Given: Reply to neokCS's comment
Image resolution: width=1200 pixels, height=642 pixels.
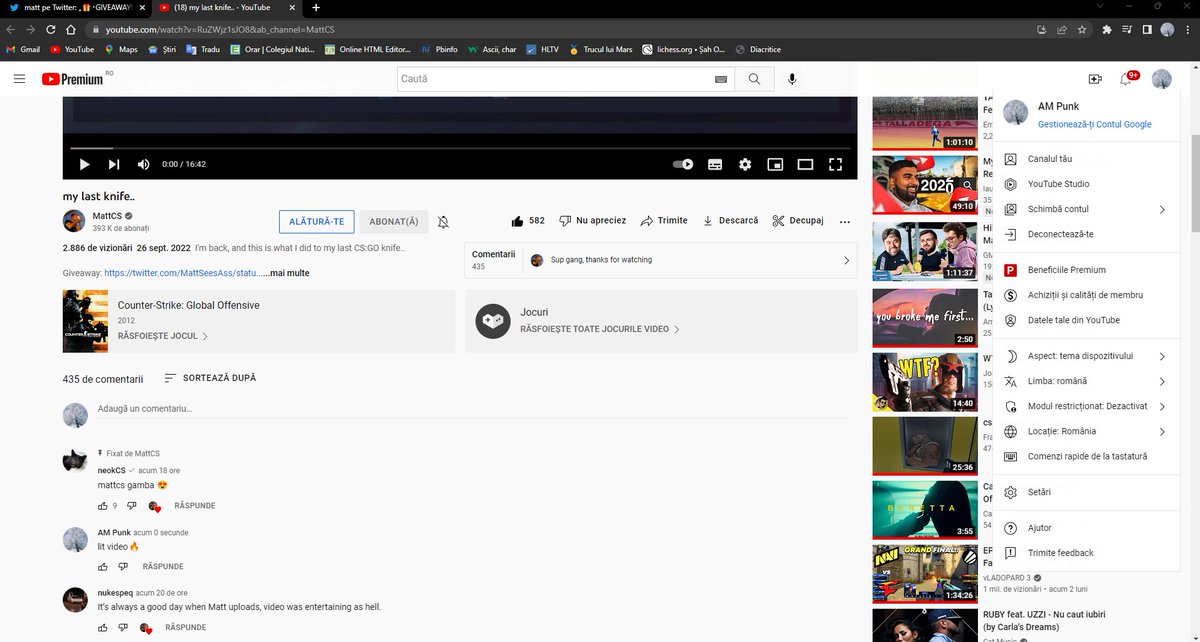Looking at the screenshot, I should click(195, 506).
